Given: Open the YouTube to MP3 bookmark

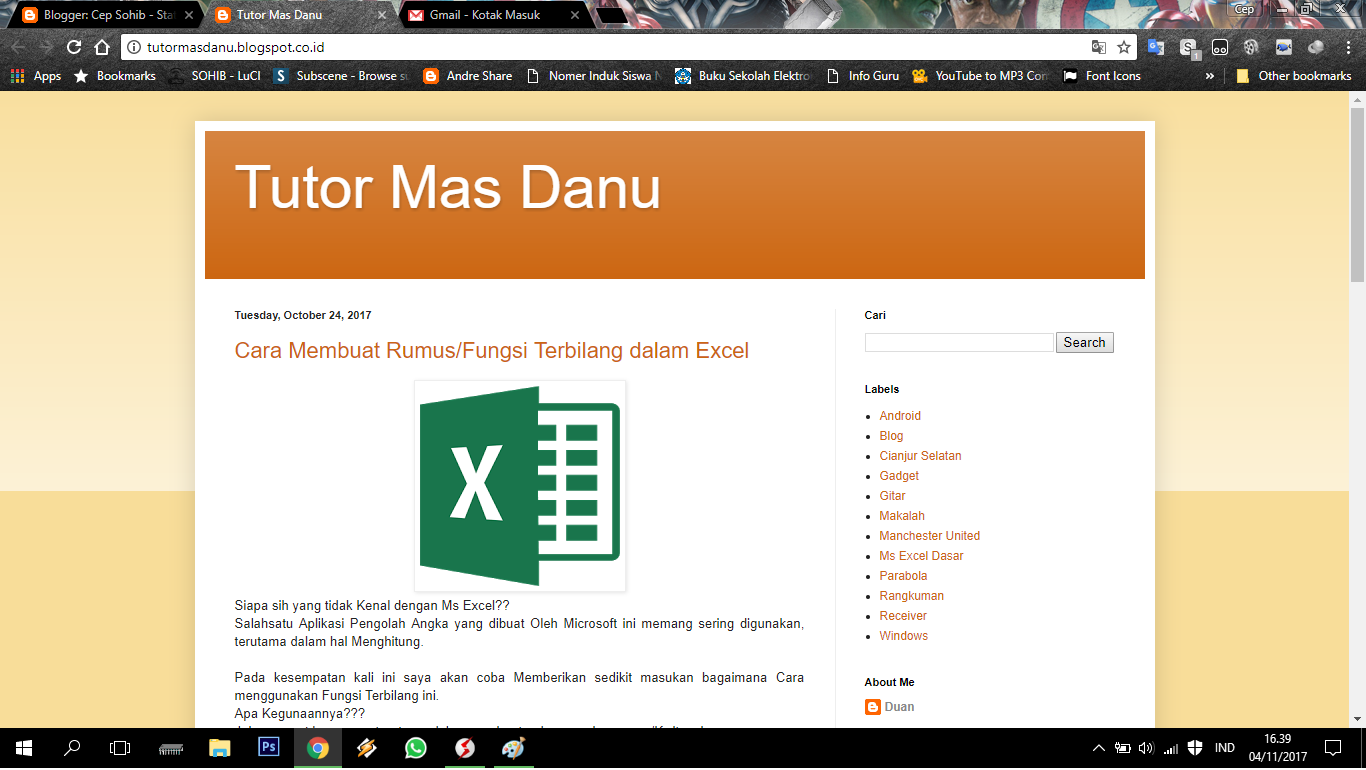Looking at the screenshot, I should tap(981, 76).
